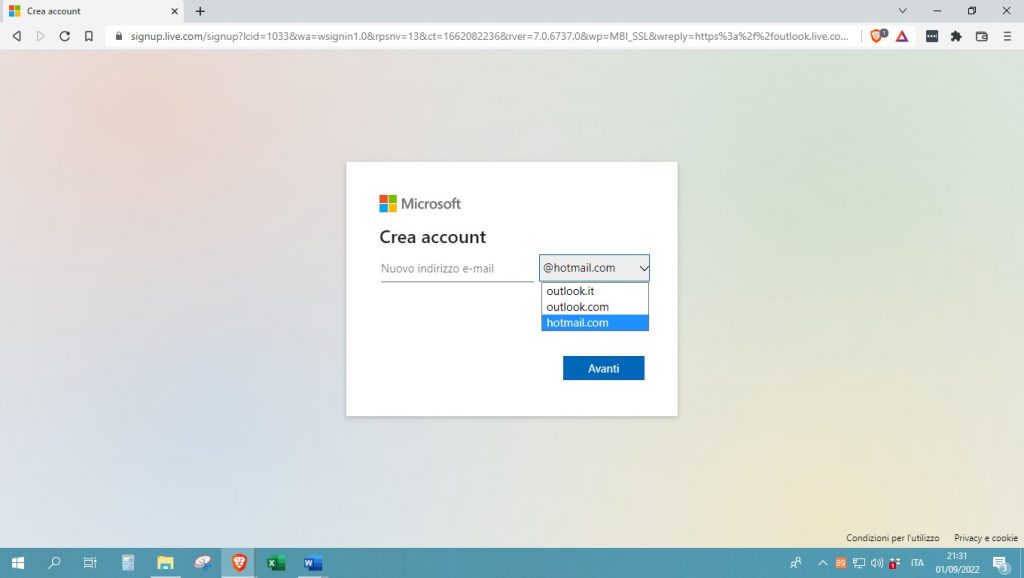Viewport: 1024px width, 578px height.
Task: Open the browser extensions puzzle icon
Action: point(956,36)
